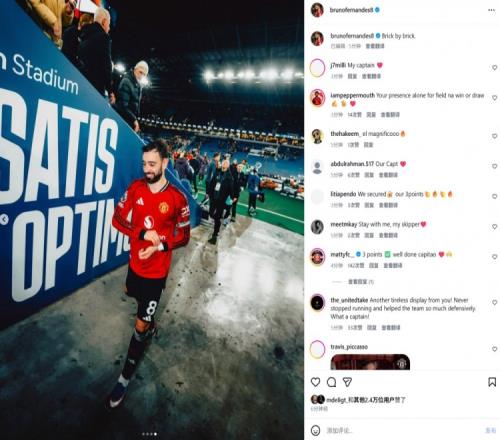Viewport: 500px width, 440px height.
Task: Reply to thehakeem_ comment
Action: (368, 145)
